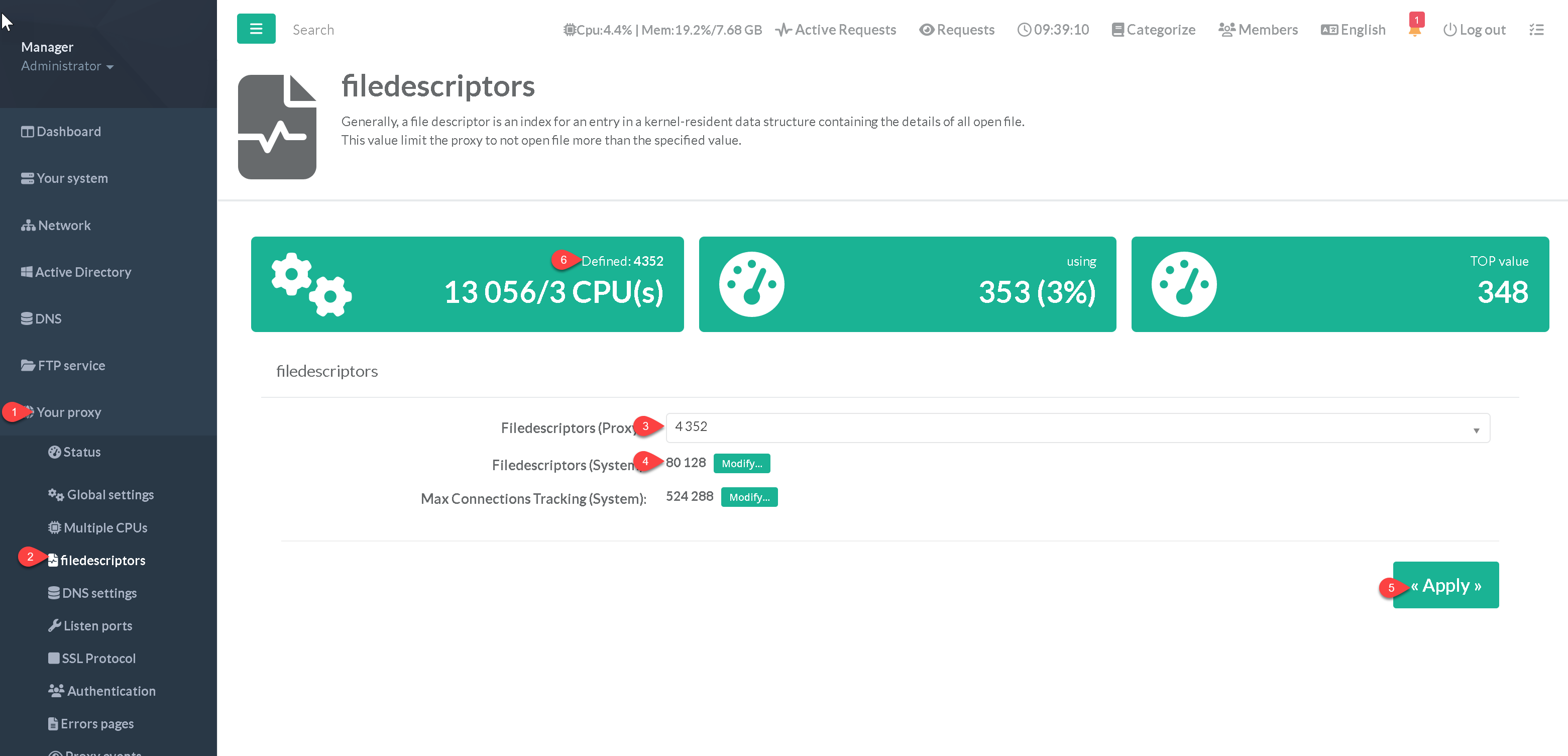
Task: Click the large filedescriptors page icon
Action: (x=277, y=127)
